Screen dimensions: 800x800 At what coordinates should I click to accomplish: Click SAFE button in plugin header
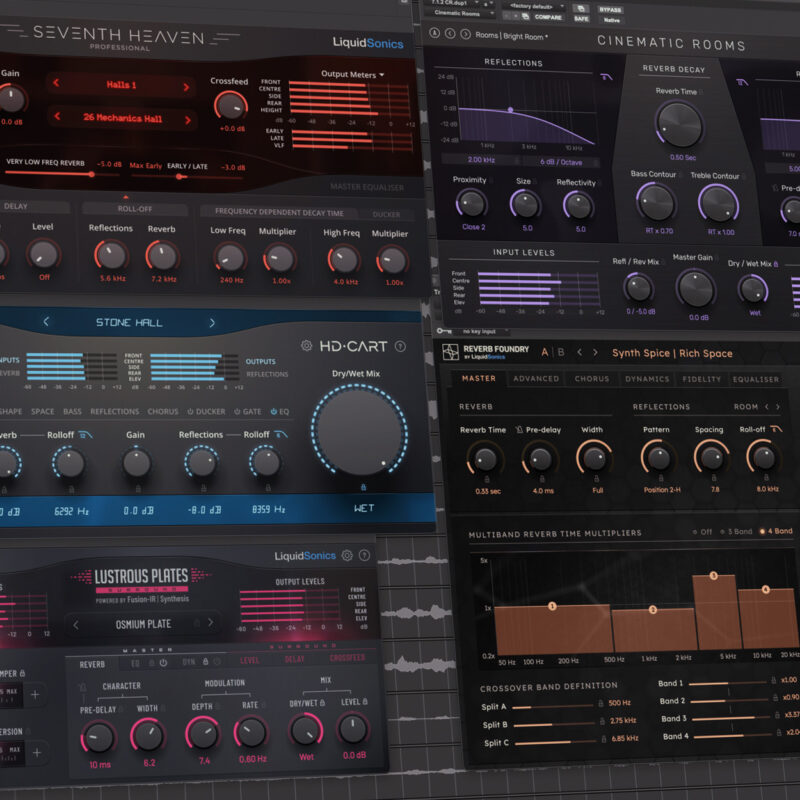pyautogui.click(x=581, y=19)
